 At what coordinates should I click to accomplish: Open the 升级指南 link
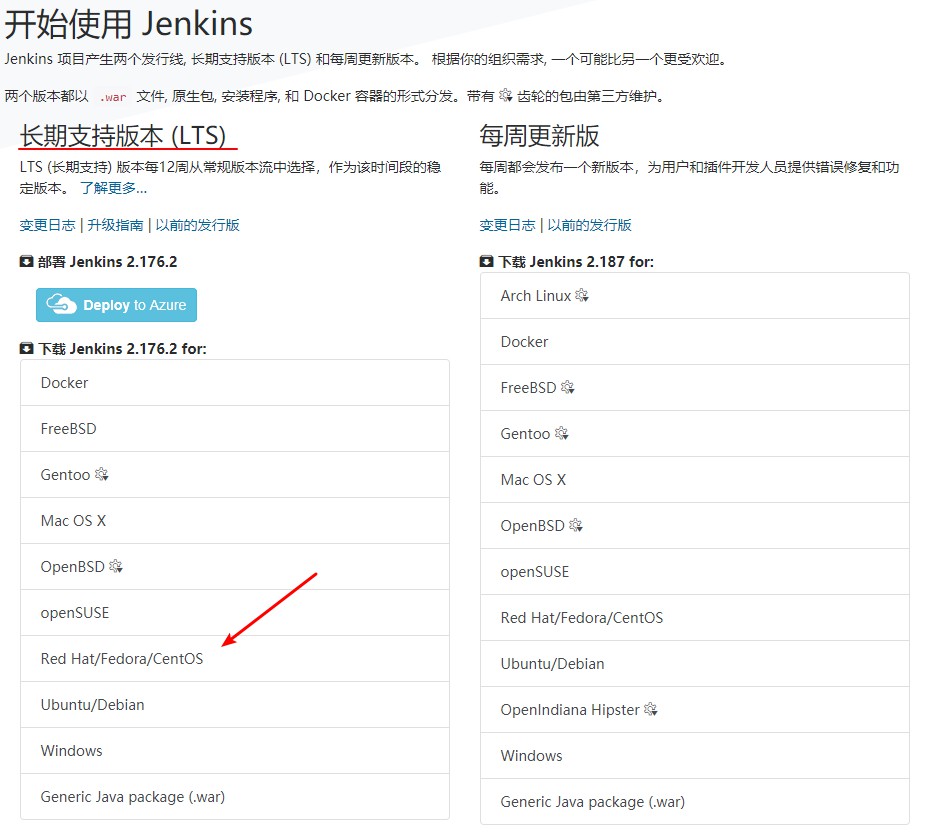tap(115, 225)
